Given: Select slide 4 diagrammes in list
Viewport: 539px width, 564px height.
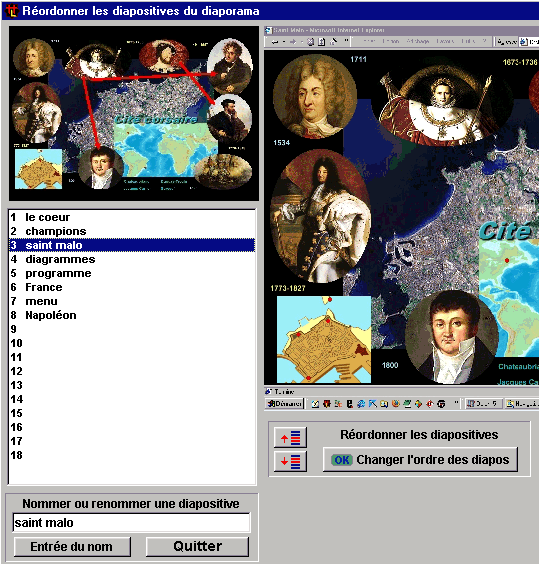Looking at the screenshot, I should pos(132,259).
